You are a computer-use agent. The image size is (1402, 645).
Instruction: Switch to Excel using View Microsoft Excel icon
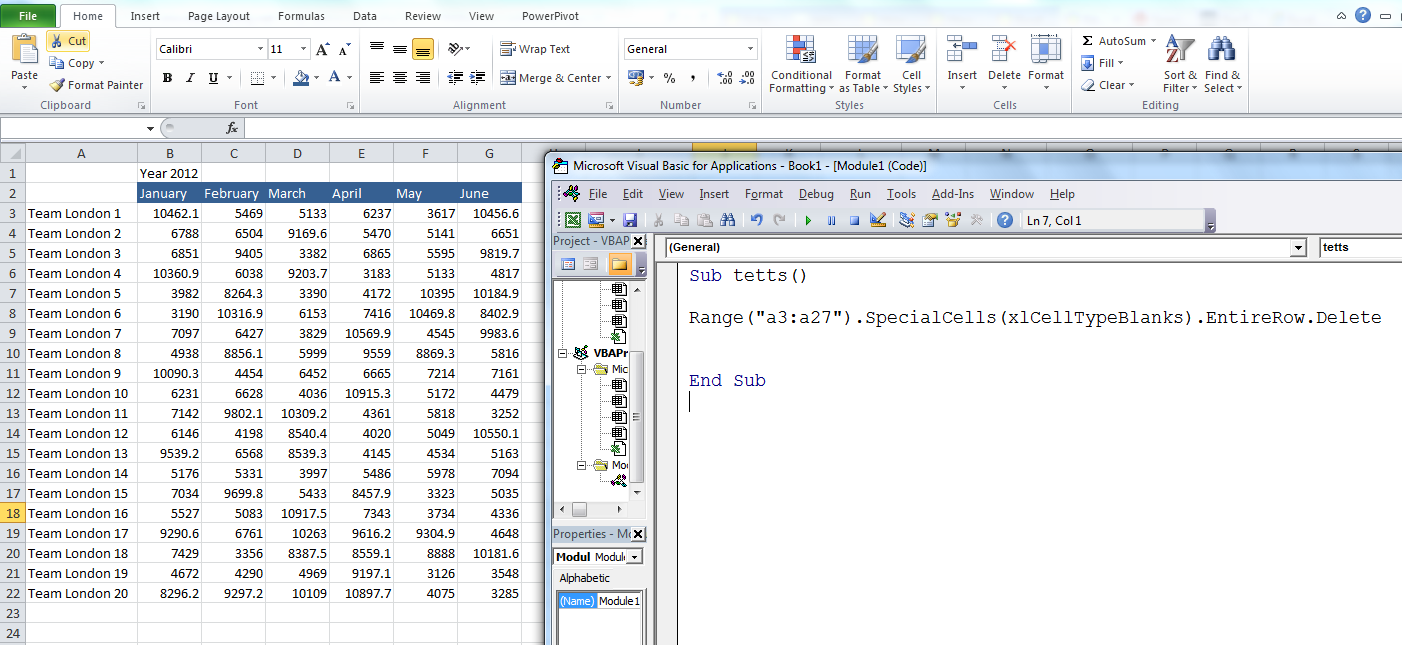(x=573, y=221)
